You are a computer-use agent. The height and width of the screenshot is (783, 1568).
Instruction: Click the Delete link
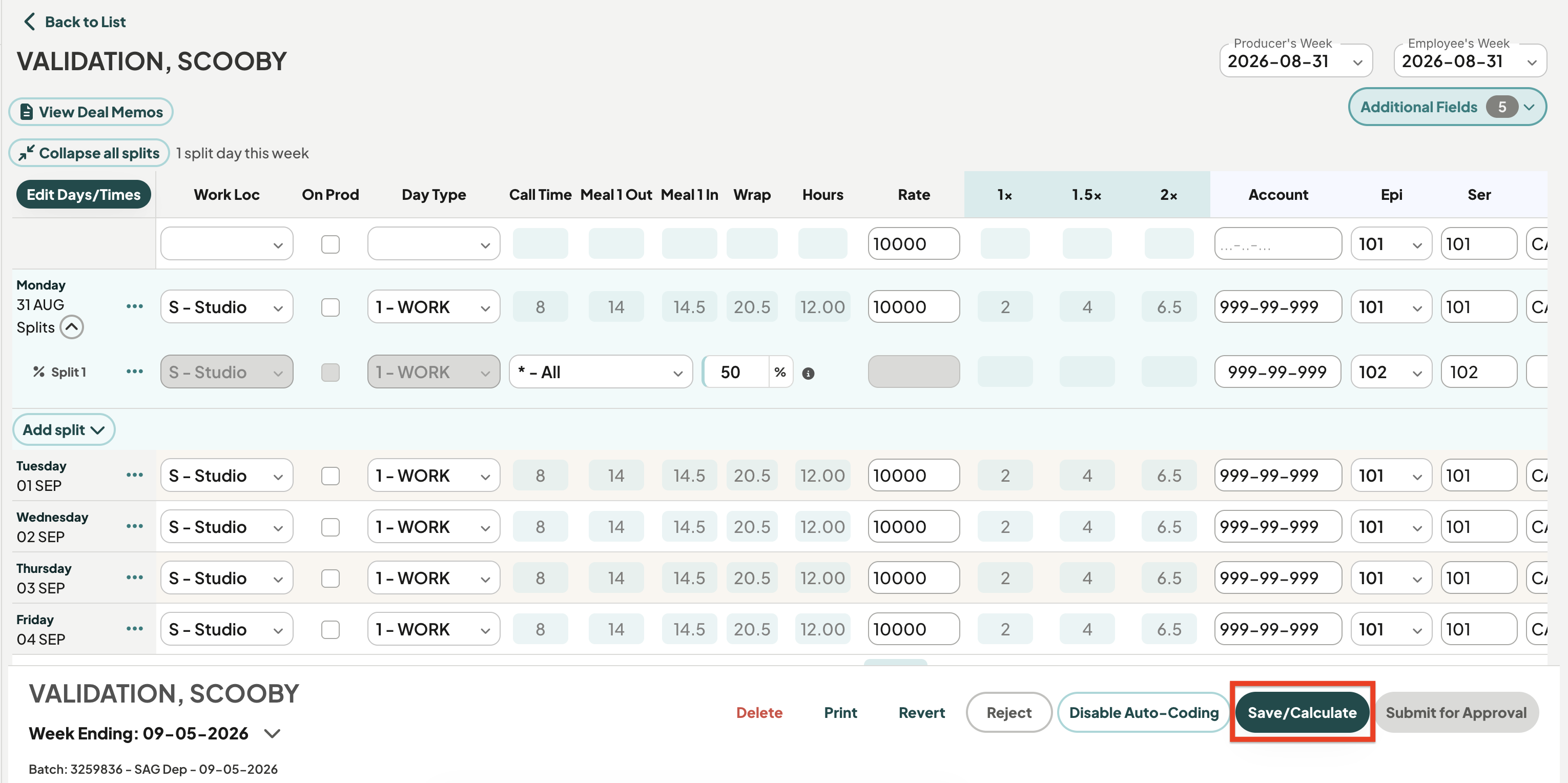(759, 712)
